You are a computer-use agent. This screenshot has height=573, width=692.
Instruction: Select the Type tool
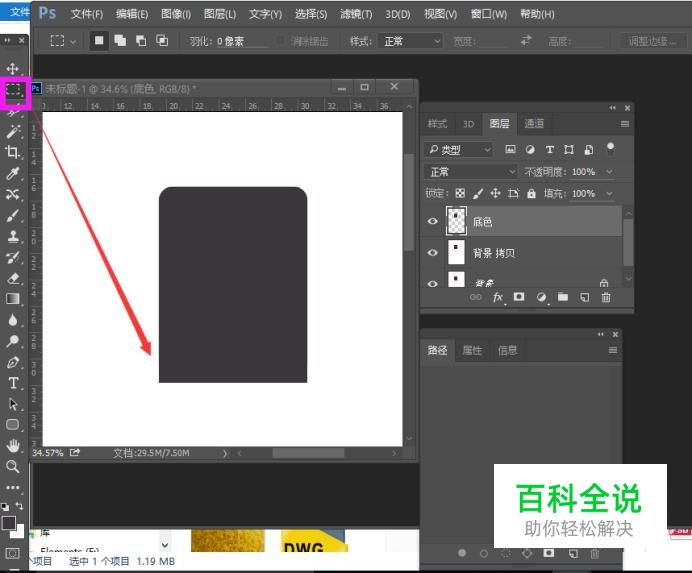pos(13,383)
